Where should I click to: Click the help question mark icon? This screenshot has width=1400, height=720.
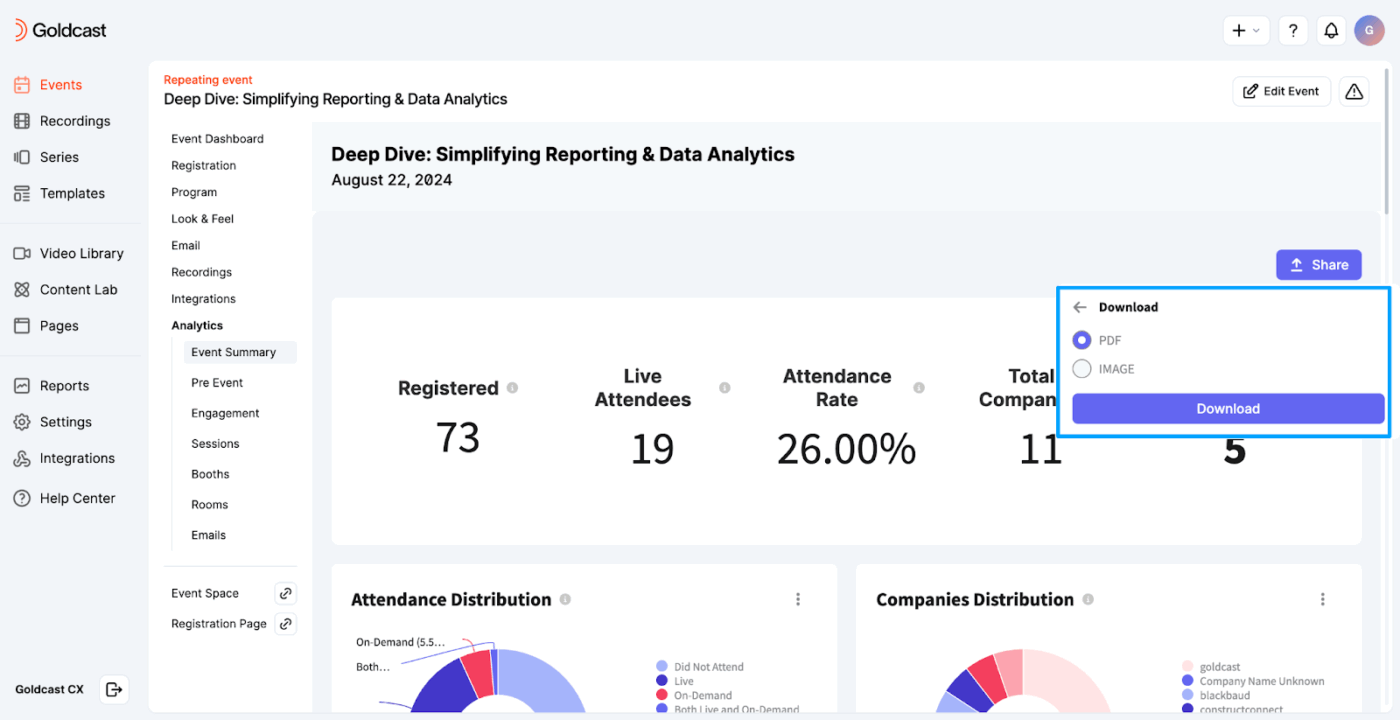point(1293,31)
